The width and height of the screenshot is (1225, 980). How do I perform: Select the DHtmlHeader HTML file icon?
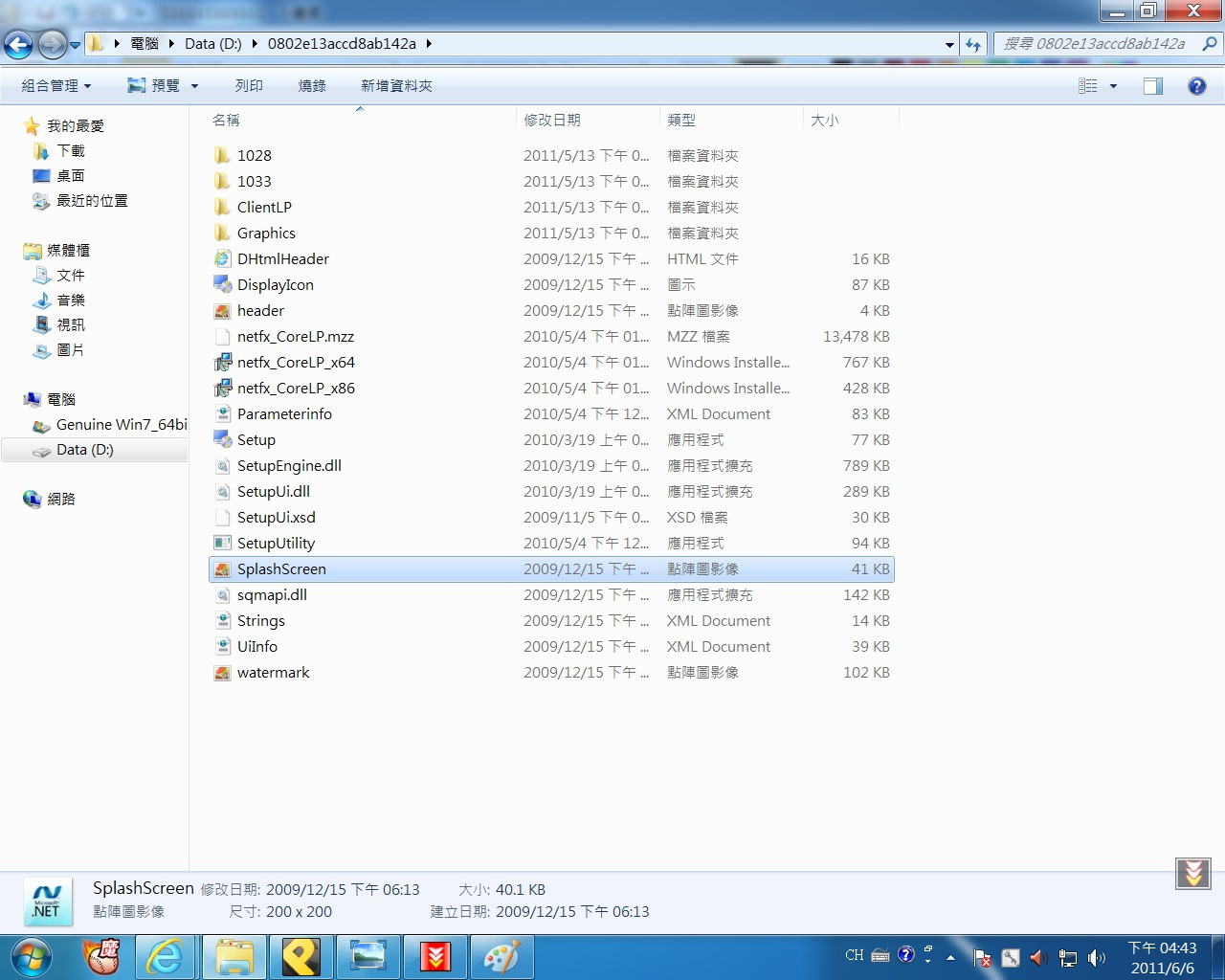coord(222,258)
